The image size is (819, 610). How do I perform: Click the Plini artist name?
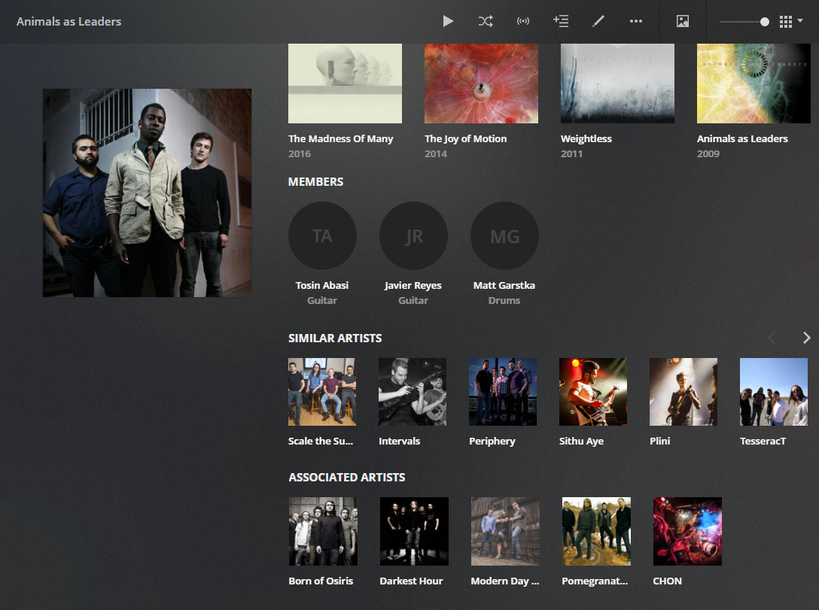pyautogui.click(x=660, y=441)
